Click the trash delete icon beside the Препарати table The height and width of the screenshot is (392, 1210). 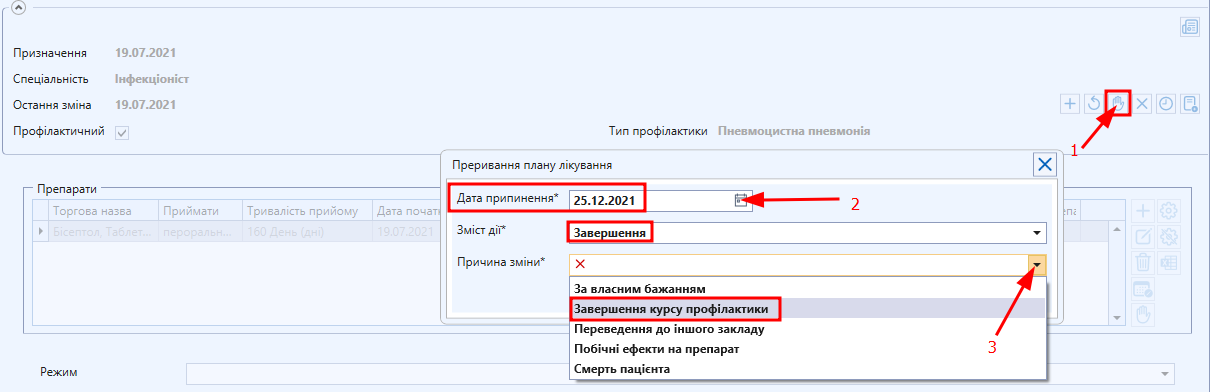pyautogui.click(x=1143, y=263)
